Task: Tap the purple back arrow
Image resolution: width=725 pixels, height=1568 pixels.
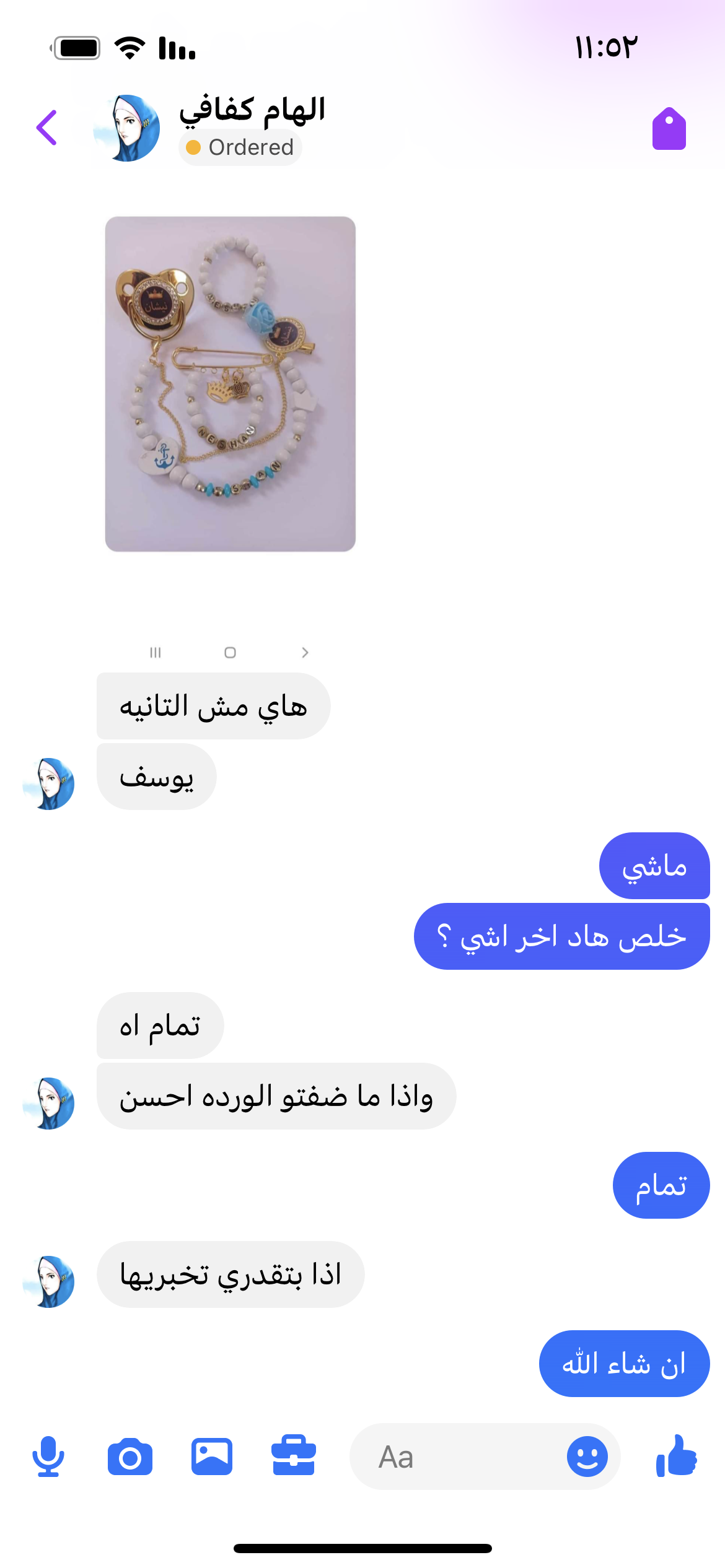Action: tap(47, 128)
